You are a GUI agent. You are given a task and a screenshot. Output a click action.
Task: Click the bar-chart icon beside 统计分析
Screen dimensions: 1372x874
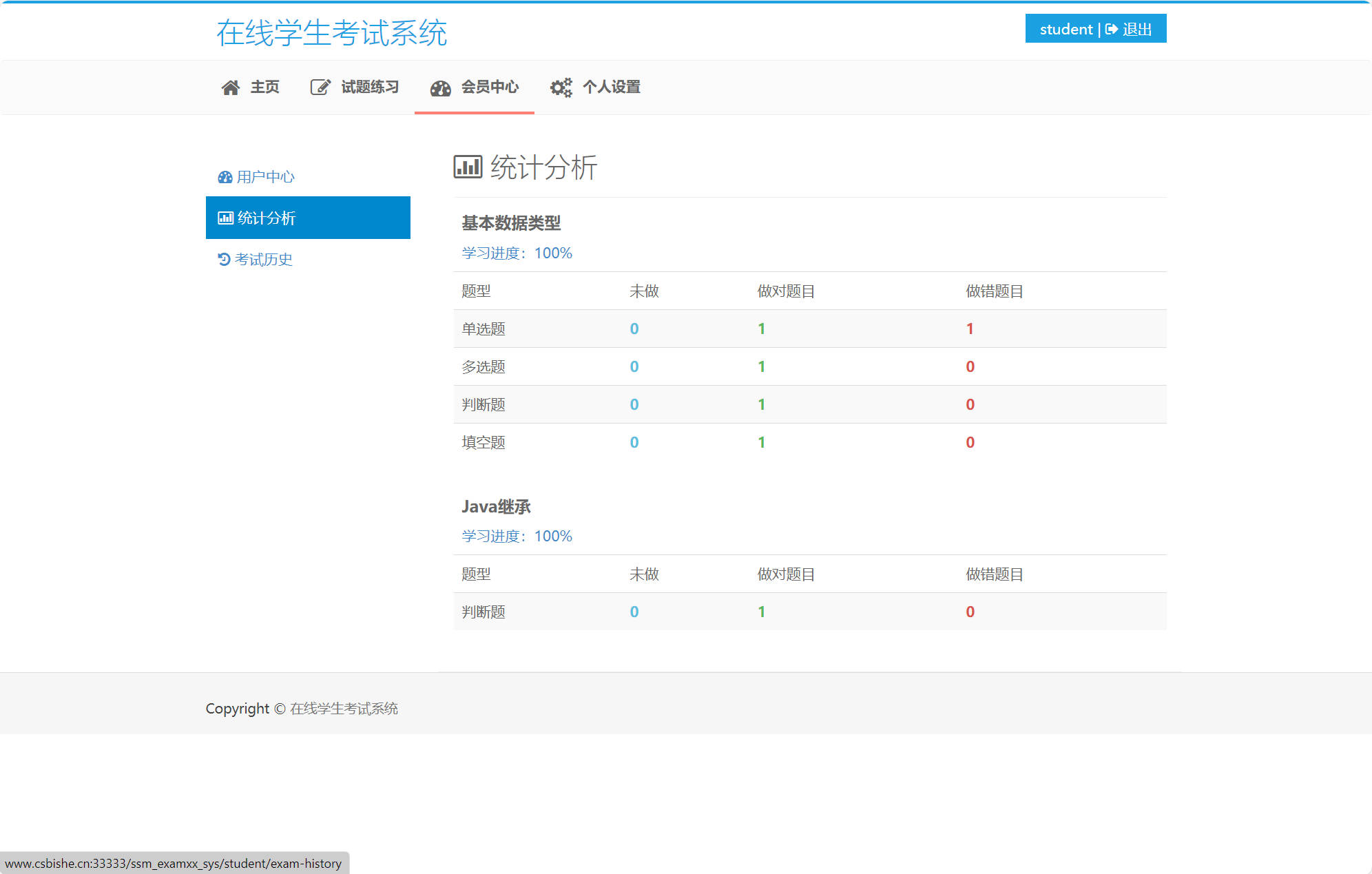[x=225, y=218]
